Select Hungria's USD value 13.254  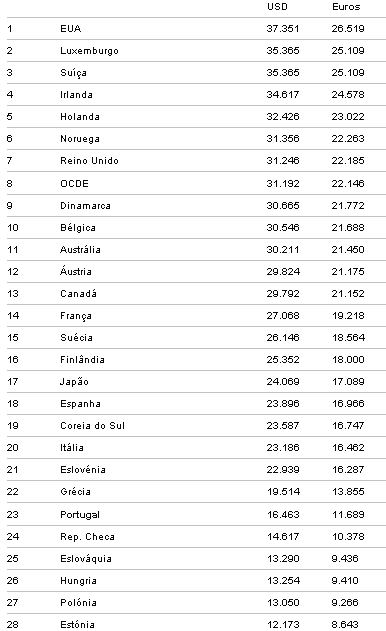[283, 581]
